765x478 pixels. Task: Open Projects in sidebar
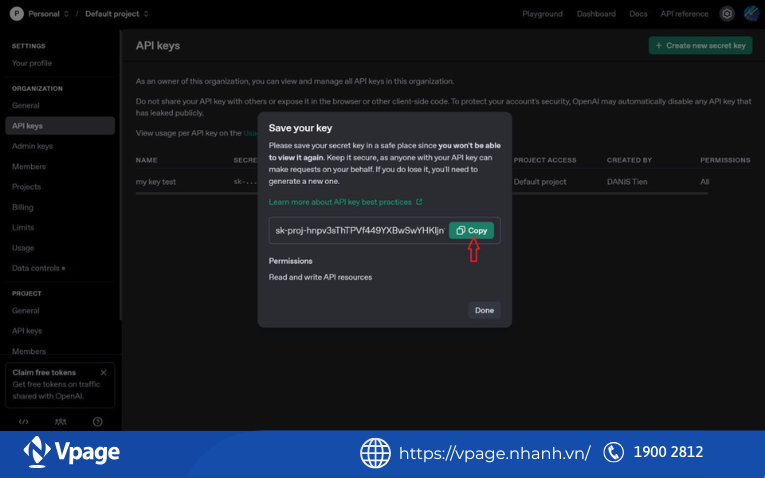coord(26,187)
